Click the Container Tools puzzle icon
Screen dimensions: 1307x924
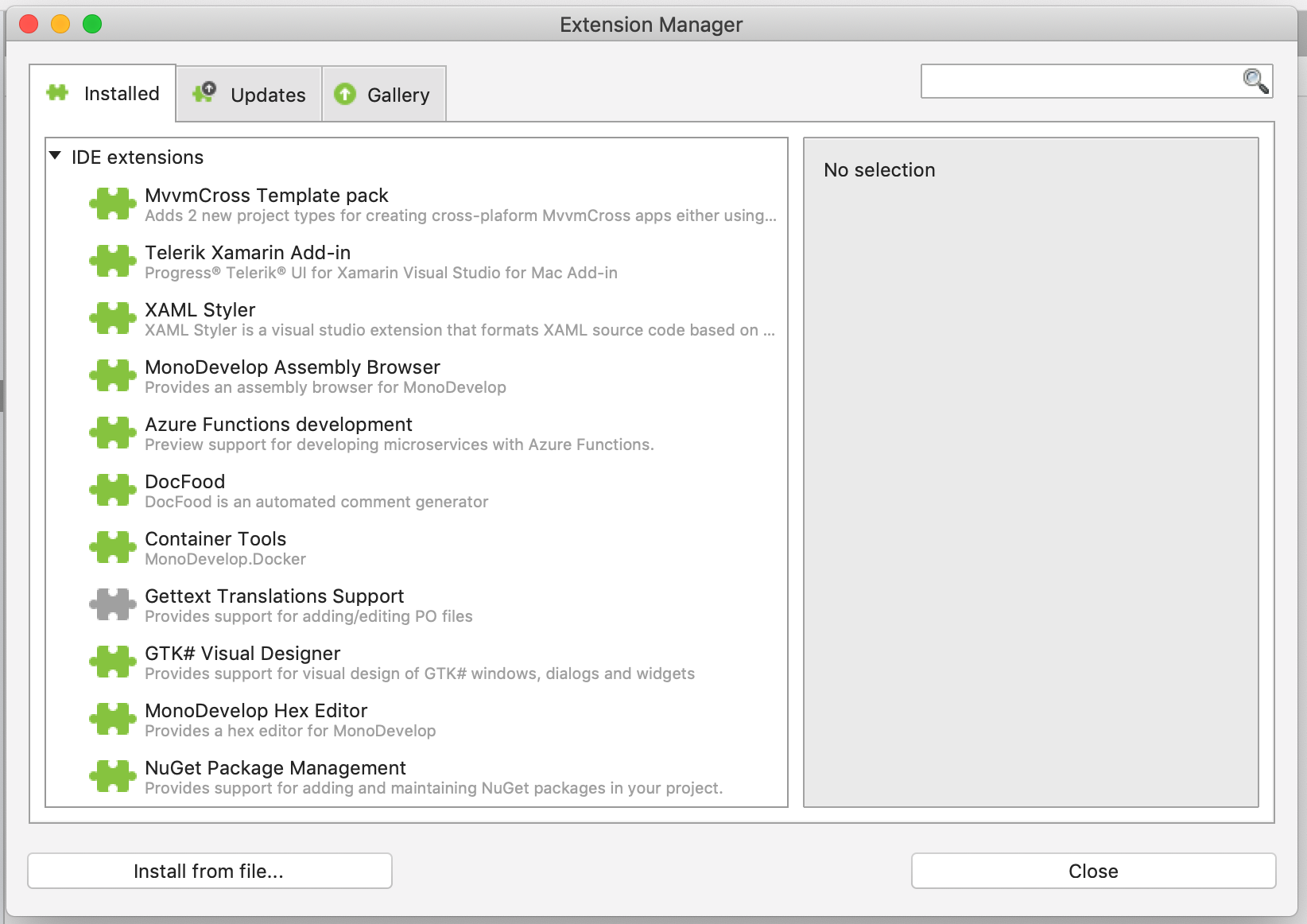click(112, 547)
